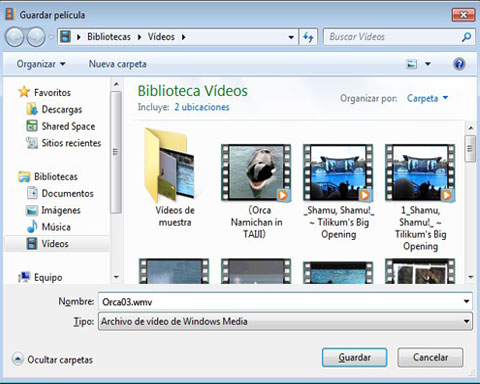Click the Bibliotecas folder icon
This screenshot has width=480, height=384.
tap(24, 176)
